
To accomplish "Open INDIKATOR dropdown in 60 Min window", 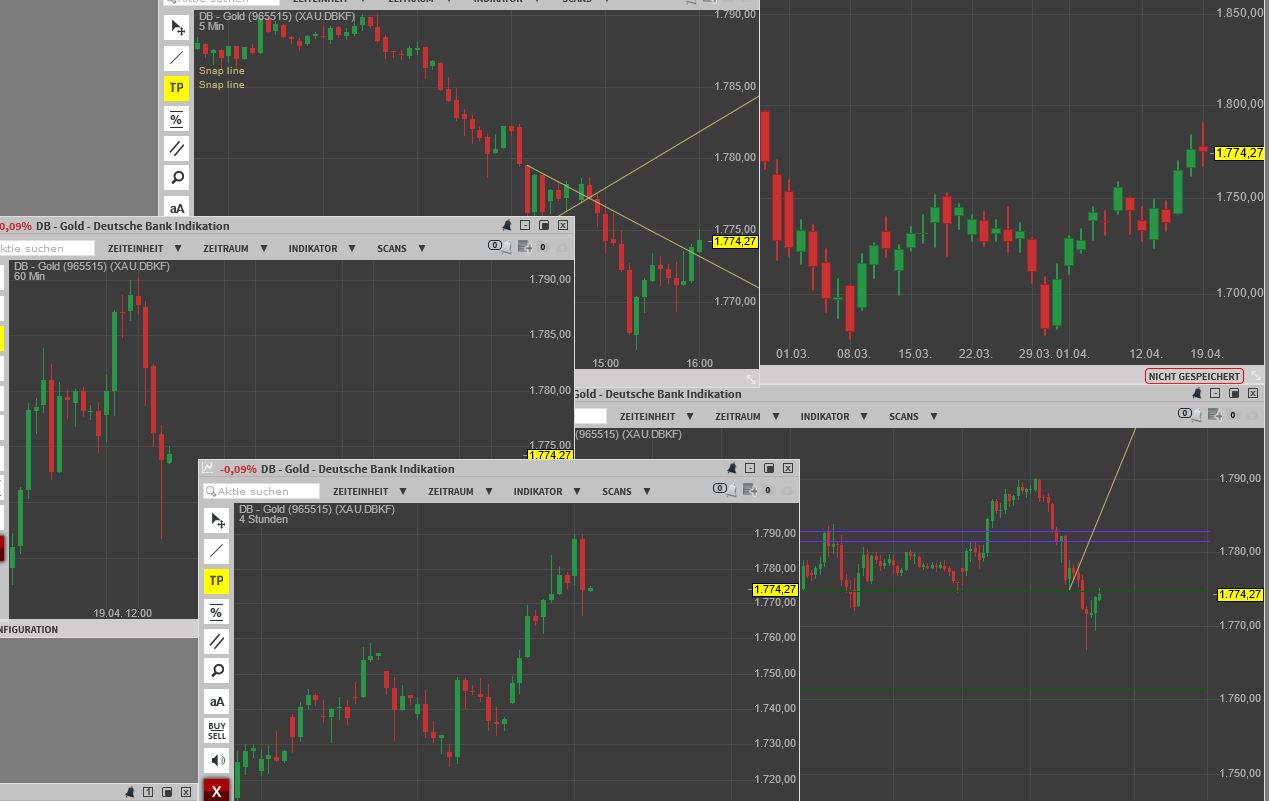I will click(x=322, y=248).
